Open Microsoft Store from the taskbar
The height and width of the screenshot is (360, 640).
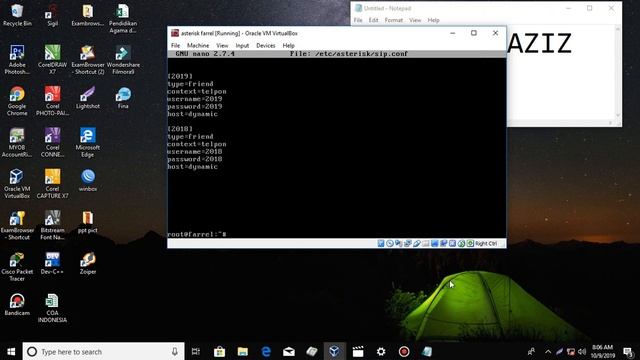pyautogui.click(x=219, y=351)
